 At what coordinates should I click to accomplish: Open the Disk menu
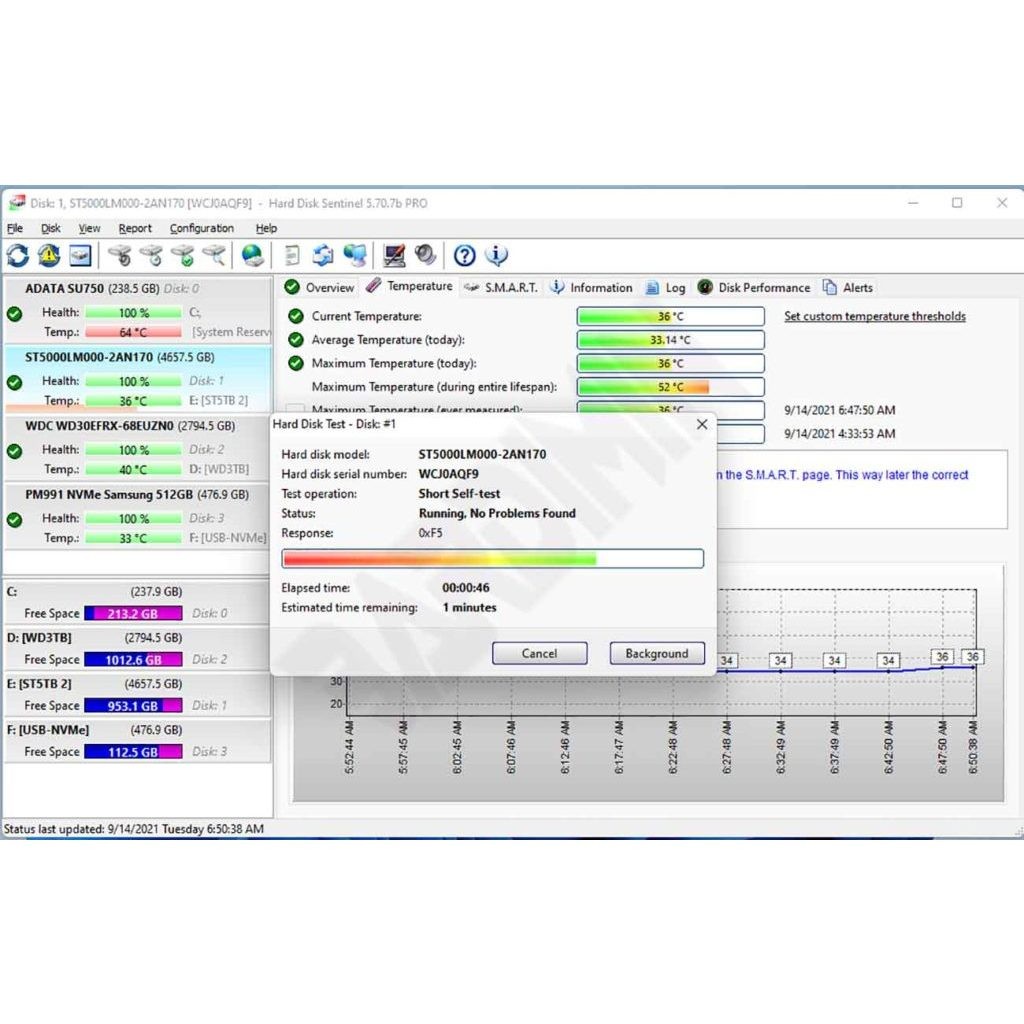tap(51, 228)
